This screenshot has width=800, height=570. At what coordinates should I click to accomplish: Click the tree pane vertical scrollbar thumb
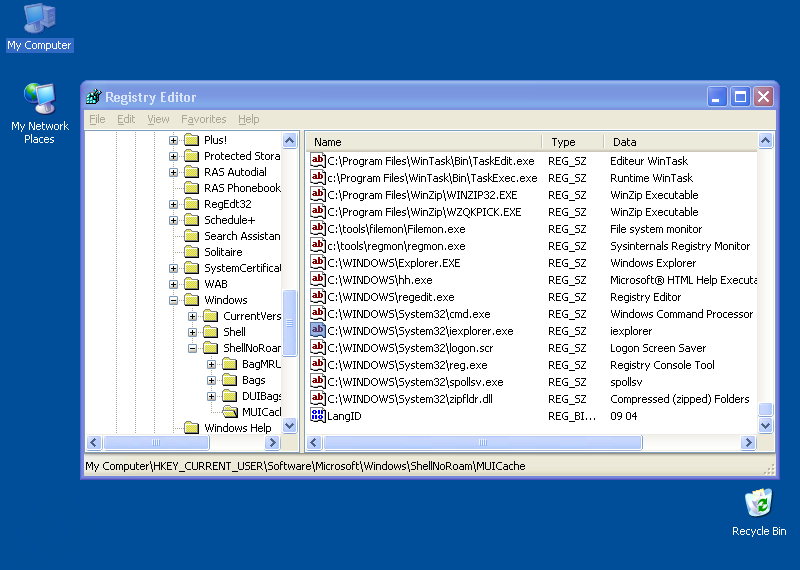290,323
